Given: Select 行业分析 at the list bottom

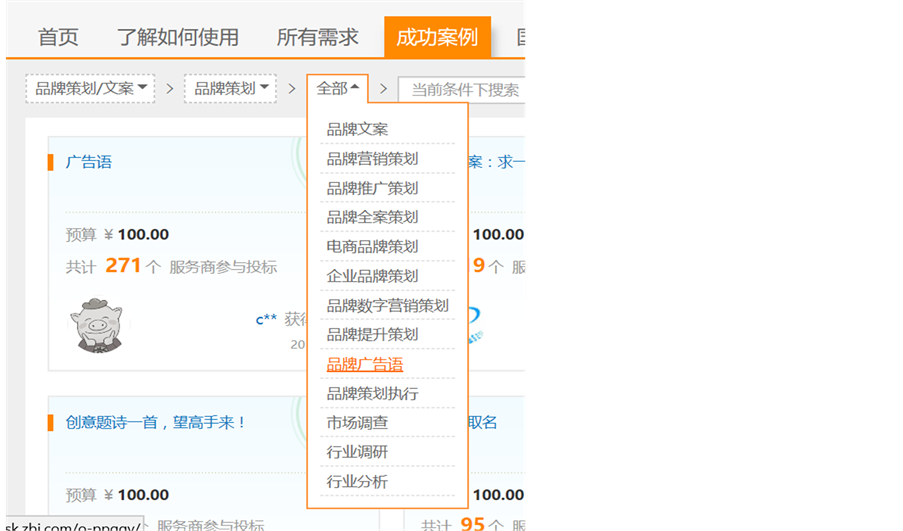Looking at the screenshot, I should point(357,482).
